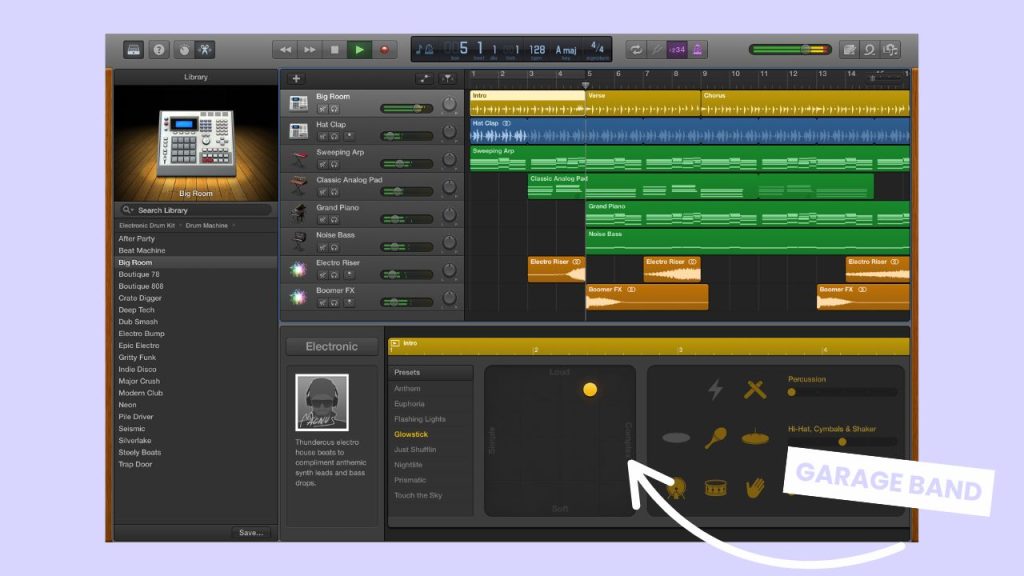The image size is (1024, 576).
Task: Toggle the crossed drumsticks percussion icon
Action: click(755, 390)
